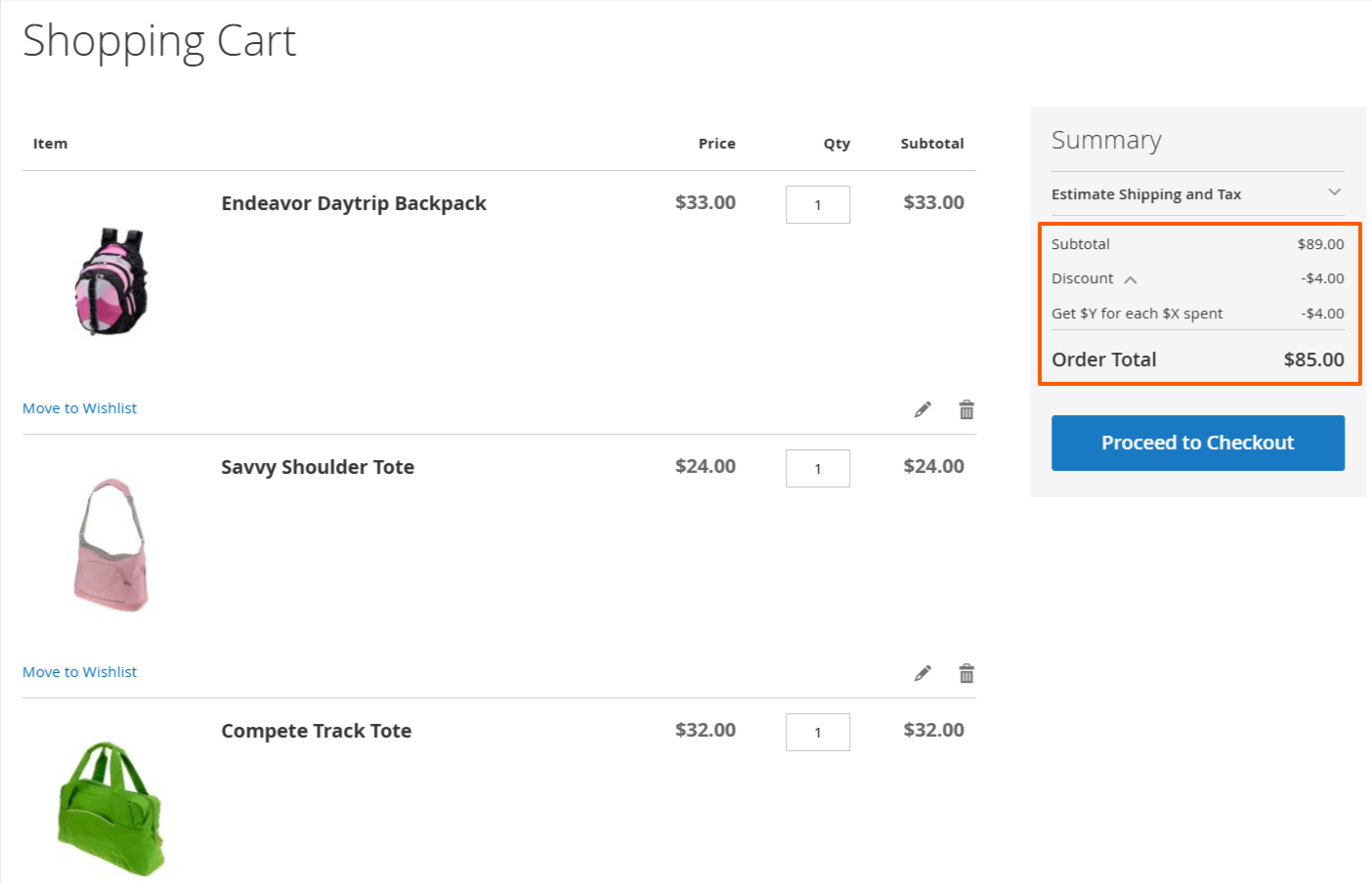Click the pink shoulder tote thumbnail
1372x887 pixels.
(111, 544)
